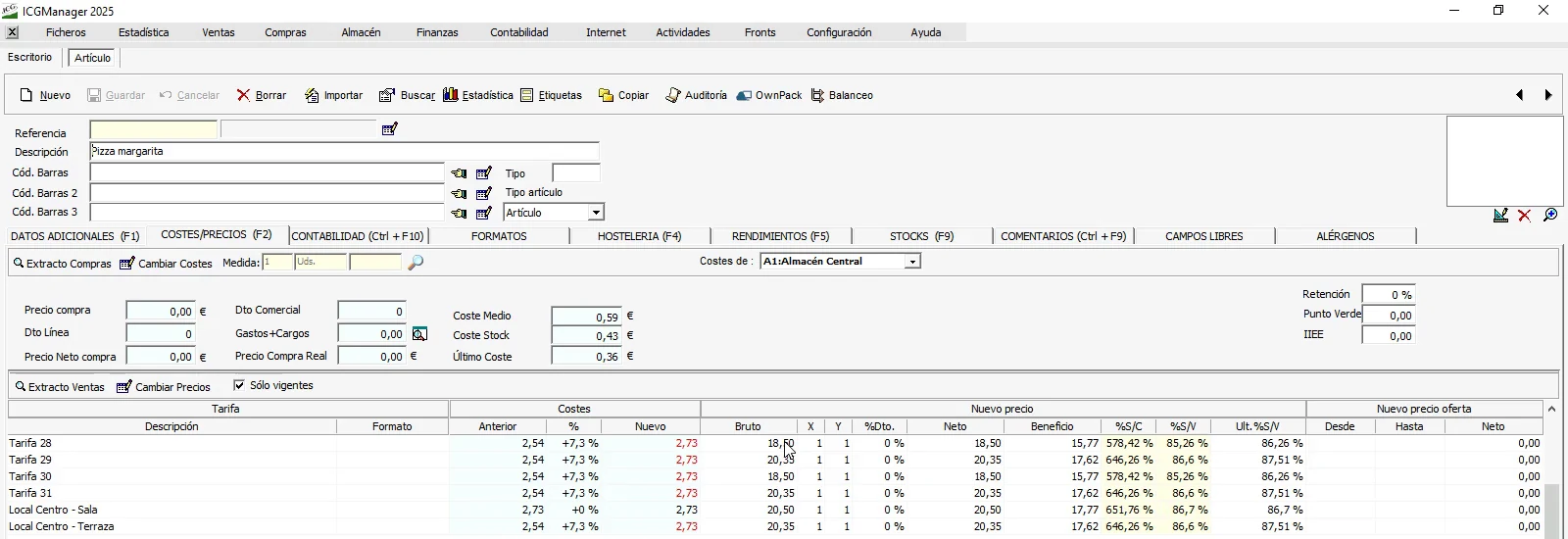Close the inner document with X icon
The height and width of the screenshot is (539, 1568).
[x=12, y=32]
